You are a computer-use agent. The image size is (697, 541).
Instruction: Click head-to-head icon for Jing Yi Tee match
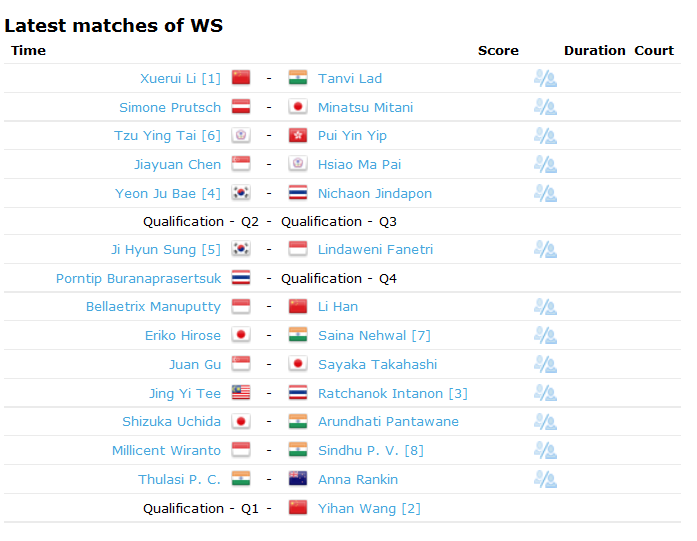point(545,393)
